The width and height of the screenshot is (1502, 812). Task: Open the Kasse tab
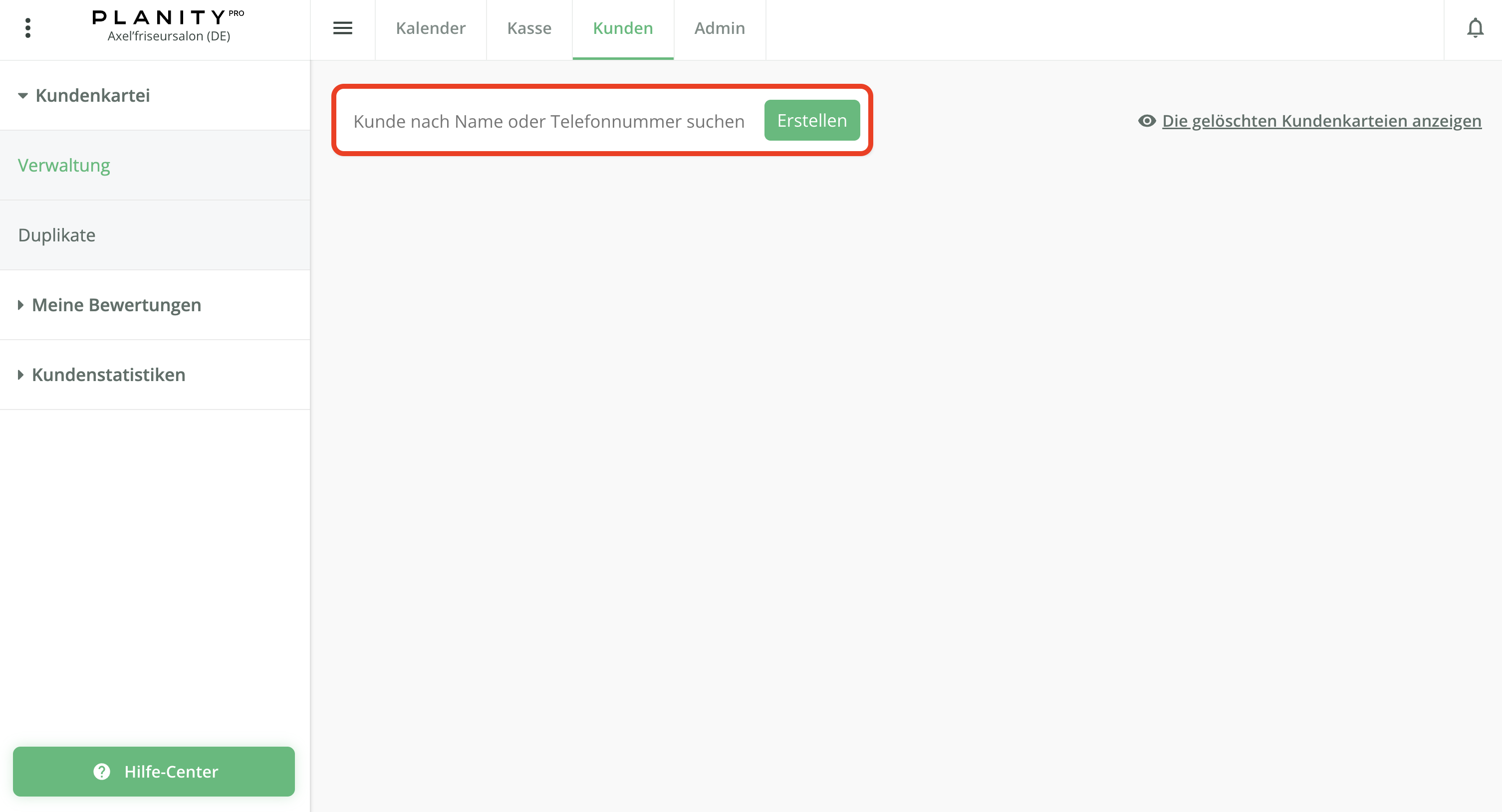click(529, 27)
